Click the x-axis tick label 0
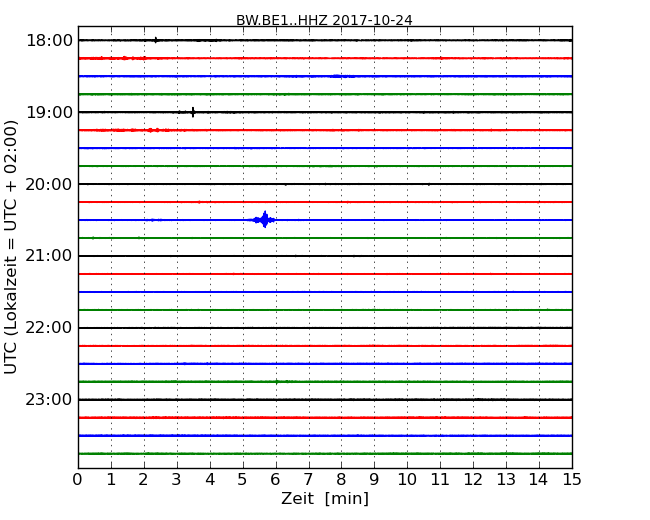Screen dimensions: 650x520 click(x=78, y=479)
